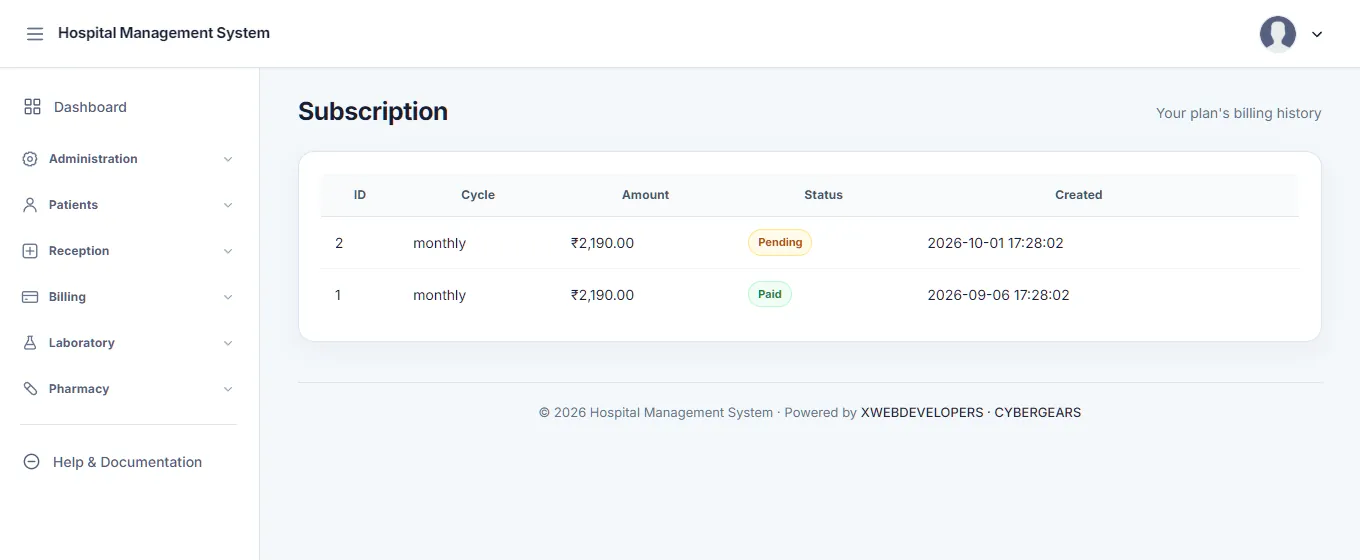Open the Administration menu label
This screenshot has width=1360, height=560.
(93, 159)
